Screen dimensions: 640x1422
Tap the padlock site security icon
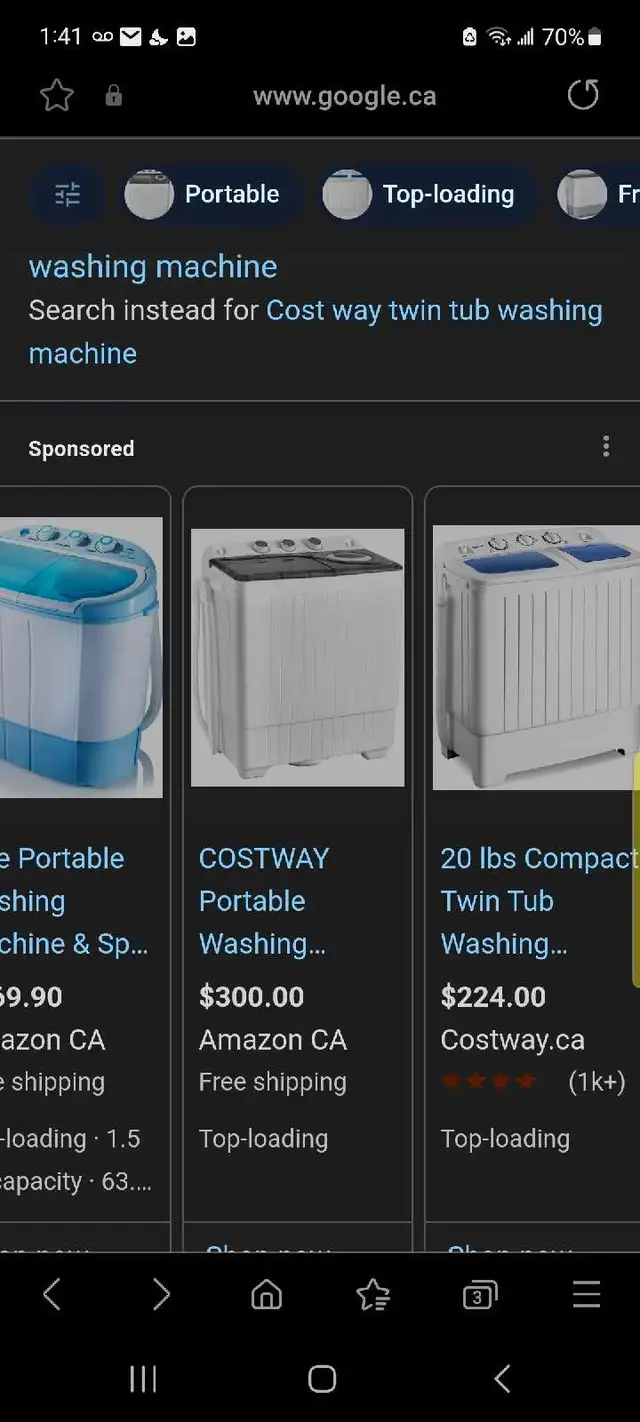point(114,96)
